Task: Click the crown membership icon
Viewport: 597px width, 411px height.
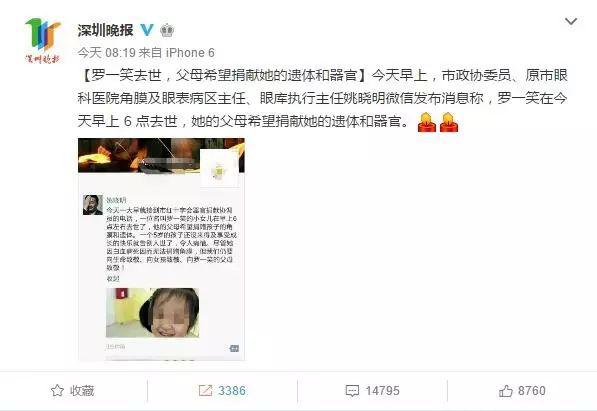Action: coord(167,30)
